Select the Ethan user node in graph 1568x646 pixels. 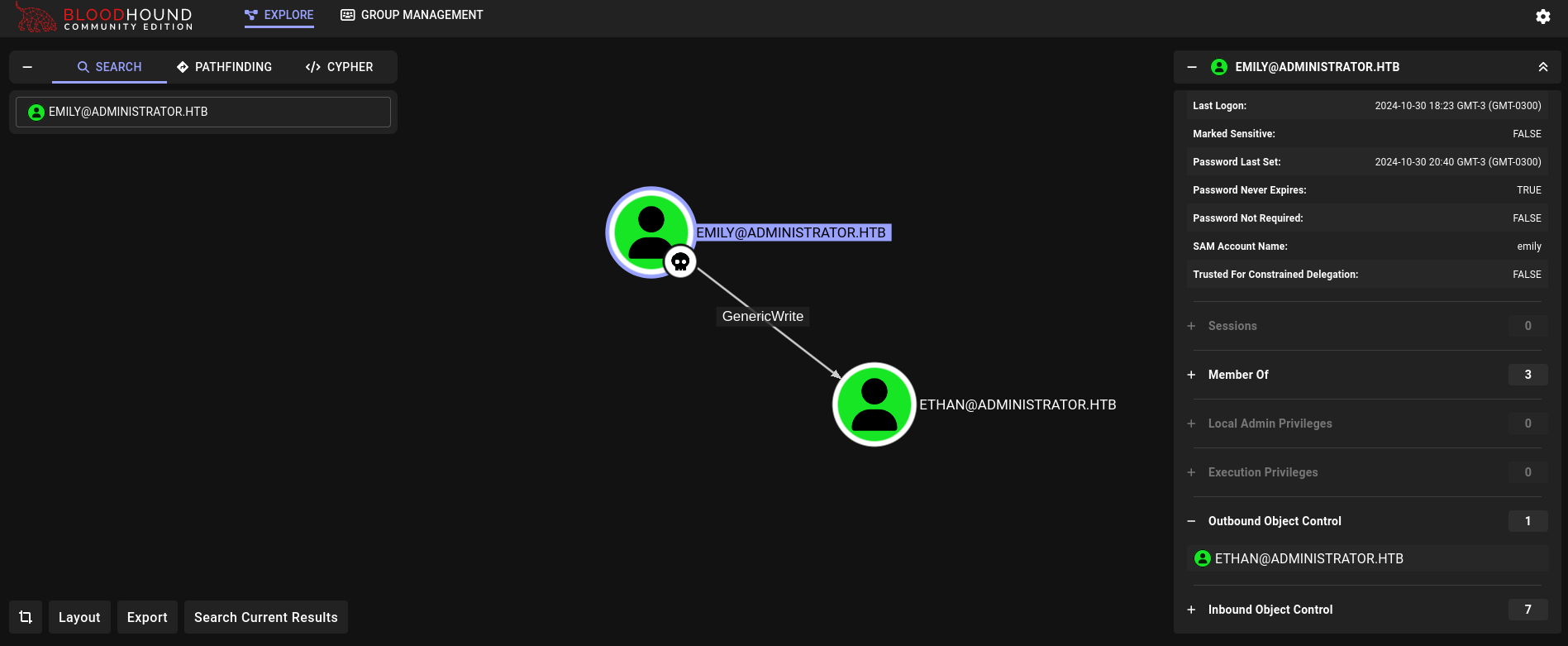click(874, 404)
